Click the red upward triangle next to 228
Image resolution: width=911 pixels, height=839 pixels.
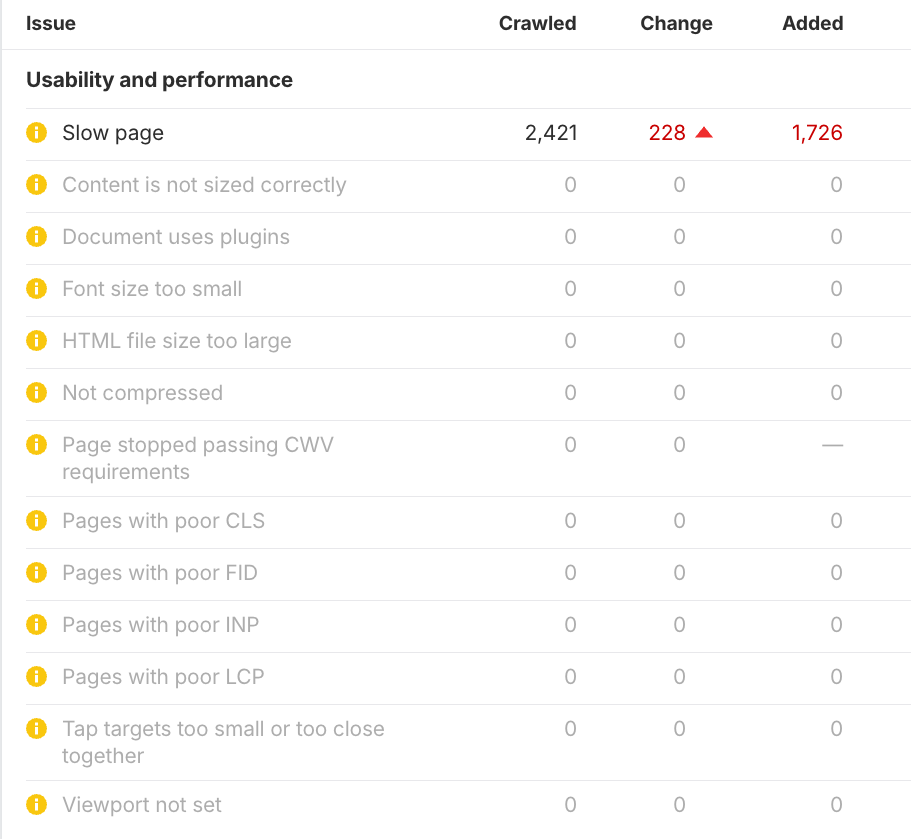[703, 132]
